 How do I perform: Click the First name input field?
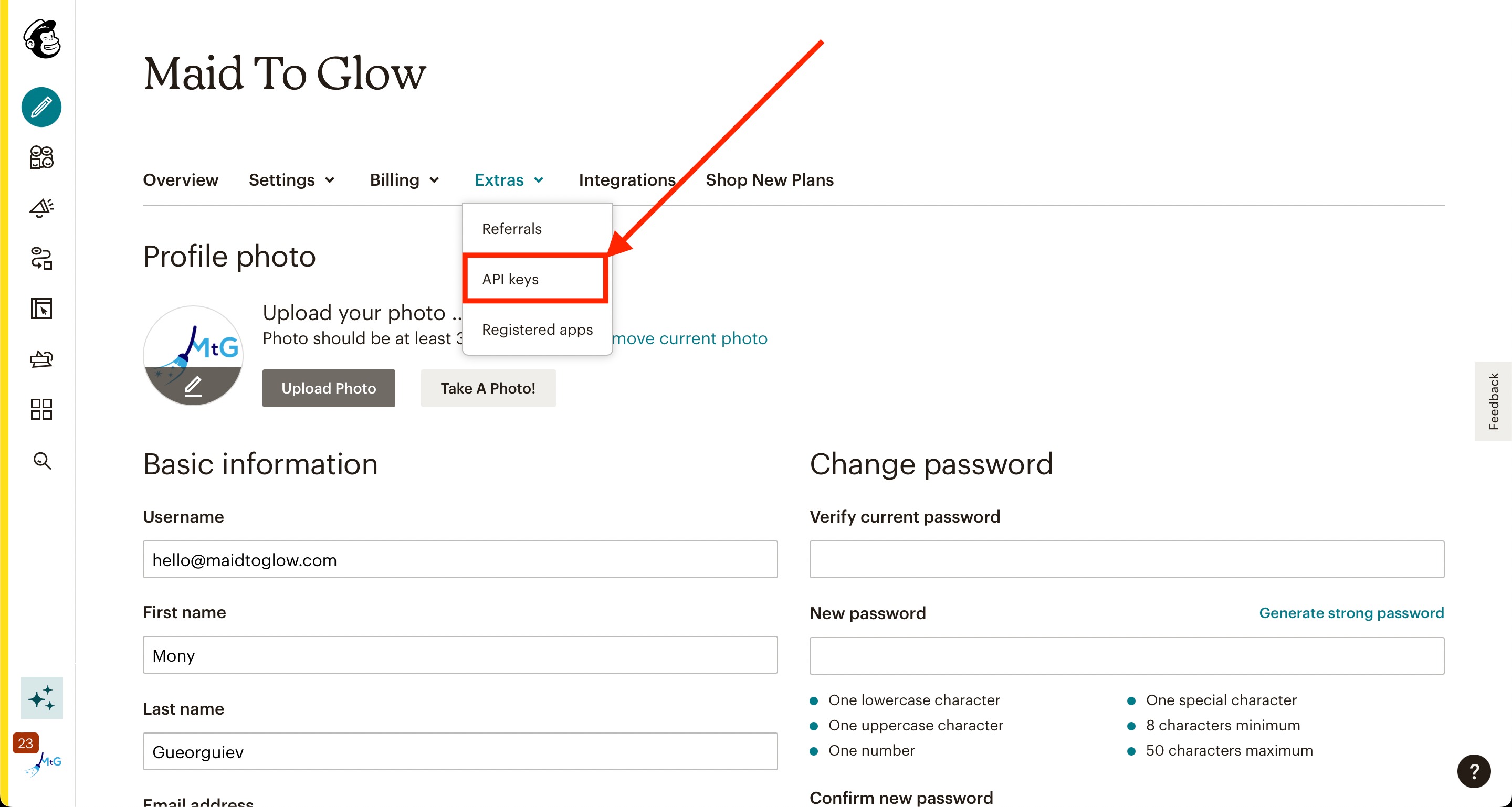tap(460, 655)
